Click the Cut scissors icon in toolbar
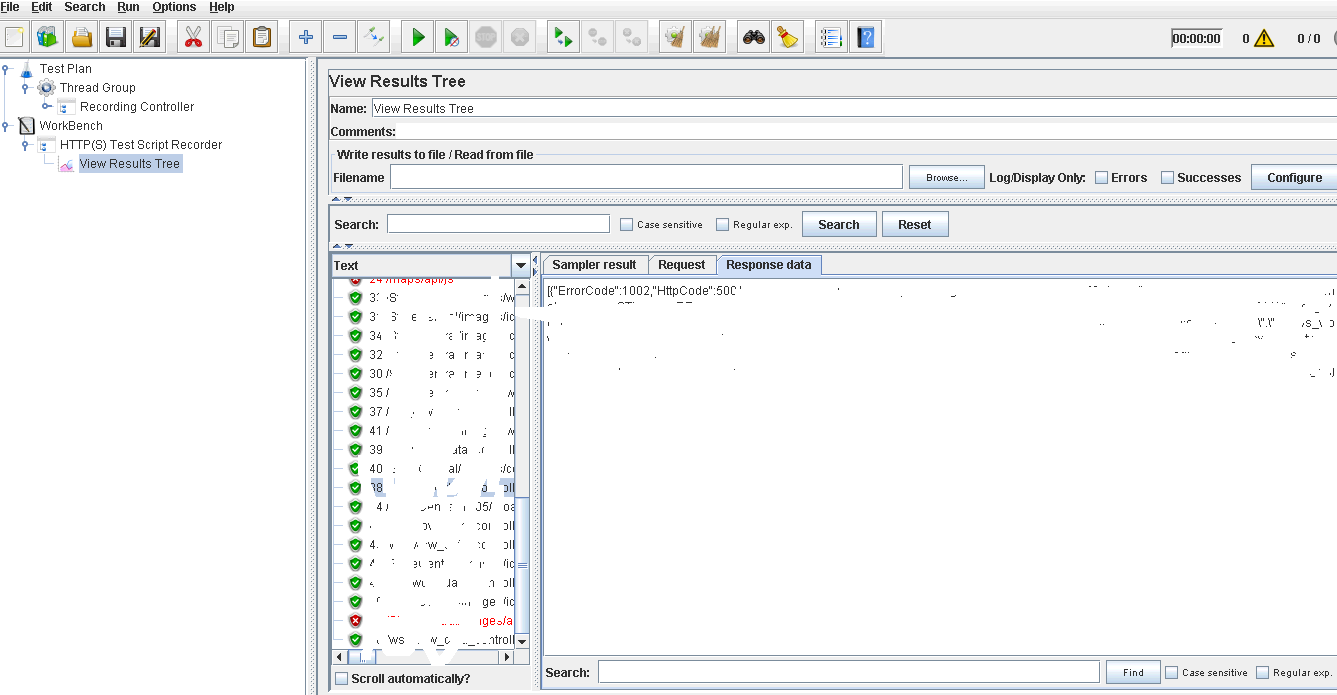This screenshot has width=1337, height=695. click(193, 38)
